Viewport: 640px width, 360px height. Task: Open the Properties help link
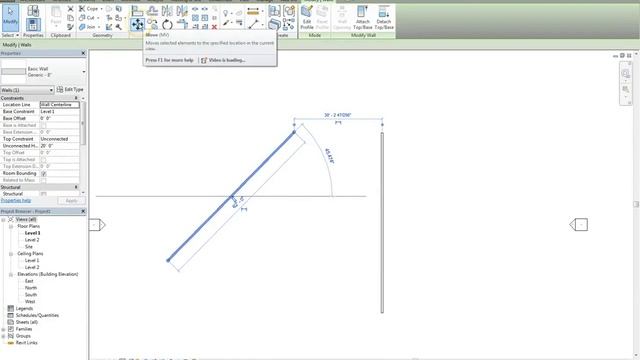click(16, 200)
